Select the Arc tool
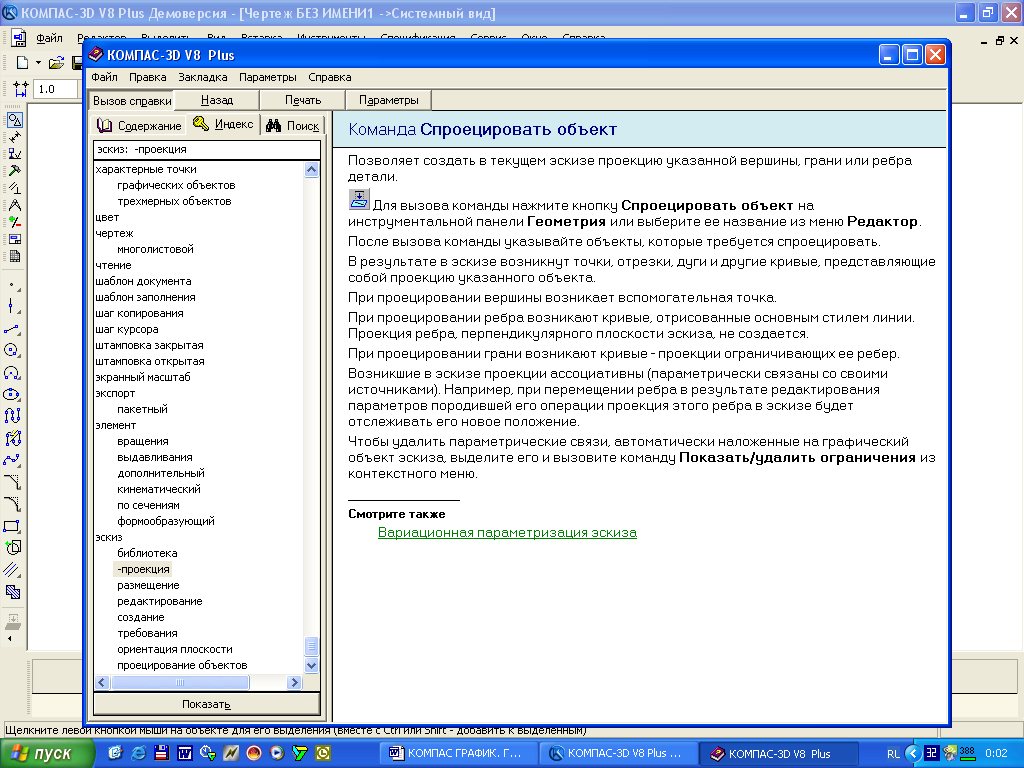Screen dimensions: 1024x768 (x=12, y=373)
